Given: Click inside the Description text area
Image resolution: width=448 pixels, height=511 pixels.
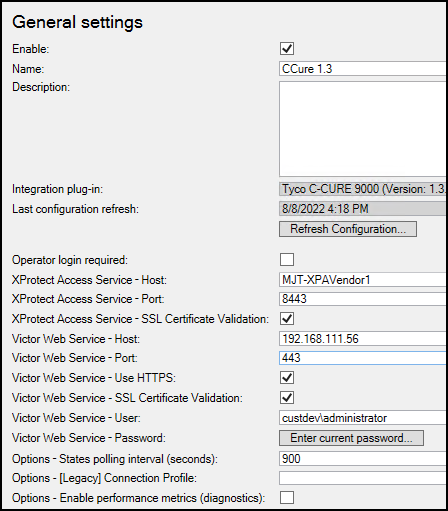Looking at the screenshot, I should pyautogui.click(x=363, y=129).
